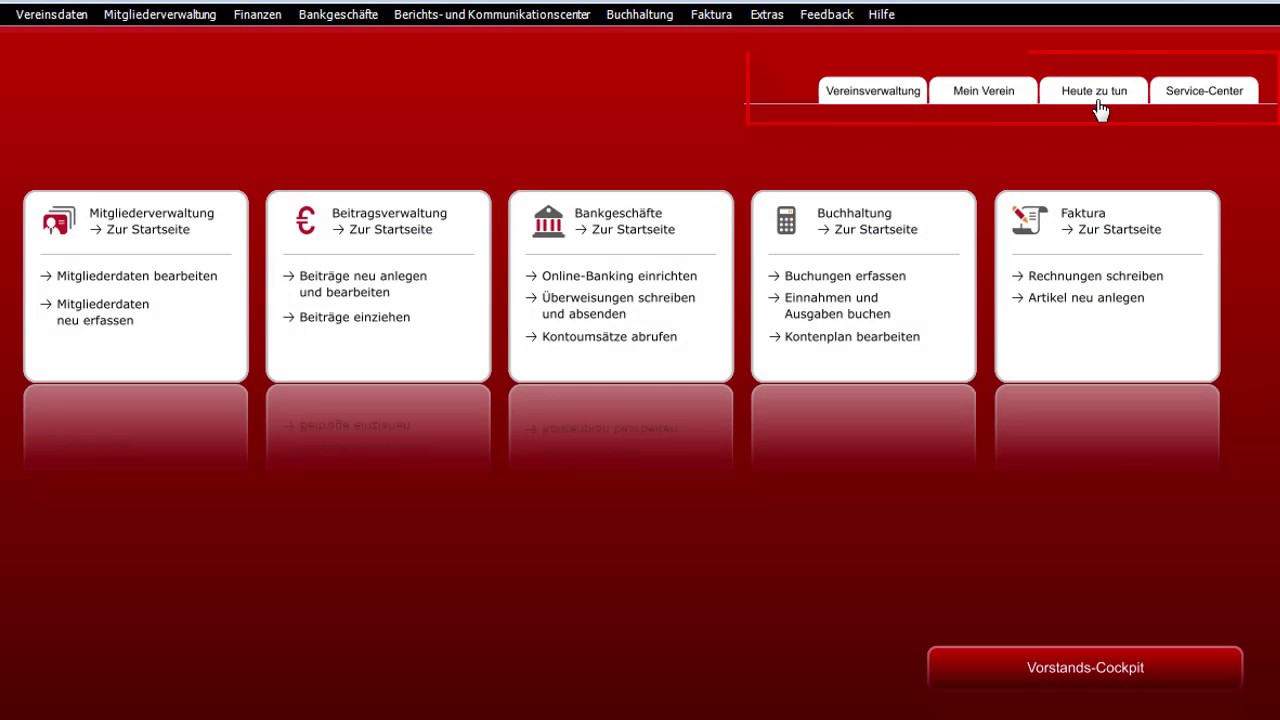Screen dimensions: 1280x720
Task: Open the Faktura menu in menu bar
Action: 712,15
